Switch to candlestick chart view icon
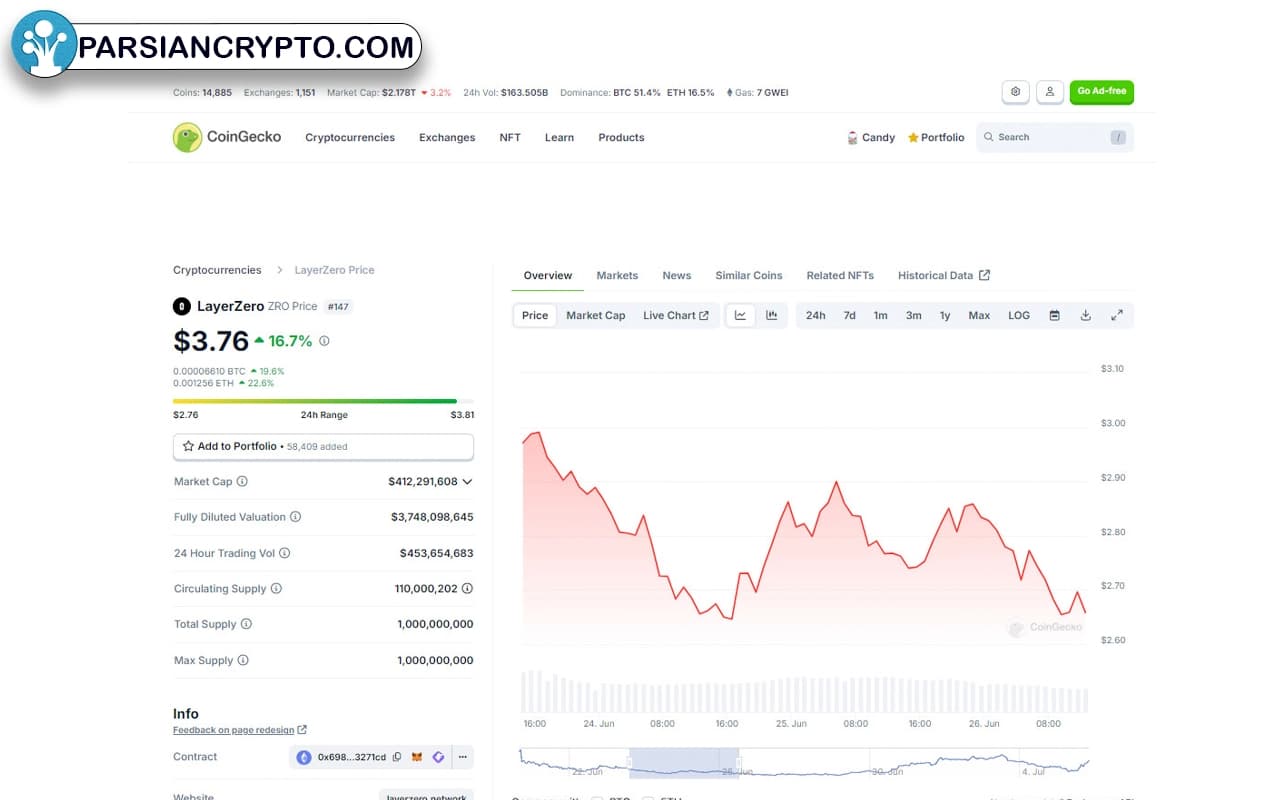This screenshot has width=1280, height=800. [772, 315]
